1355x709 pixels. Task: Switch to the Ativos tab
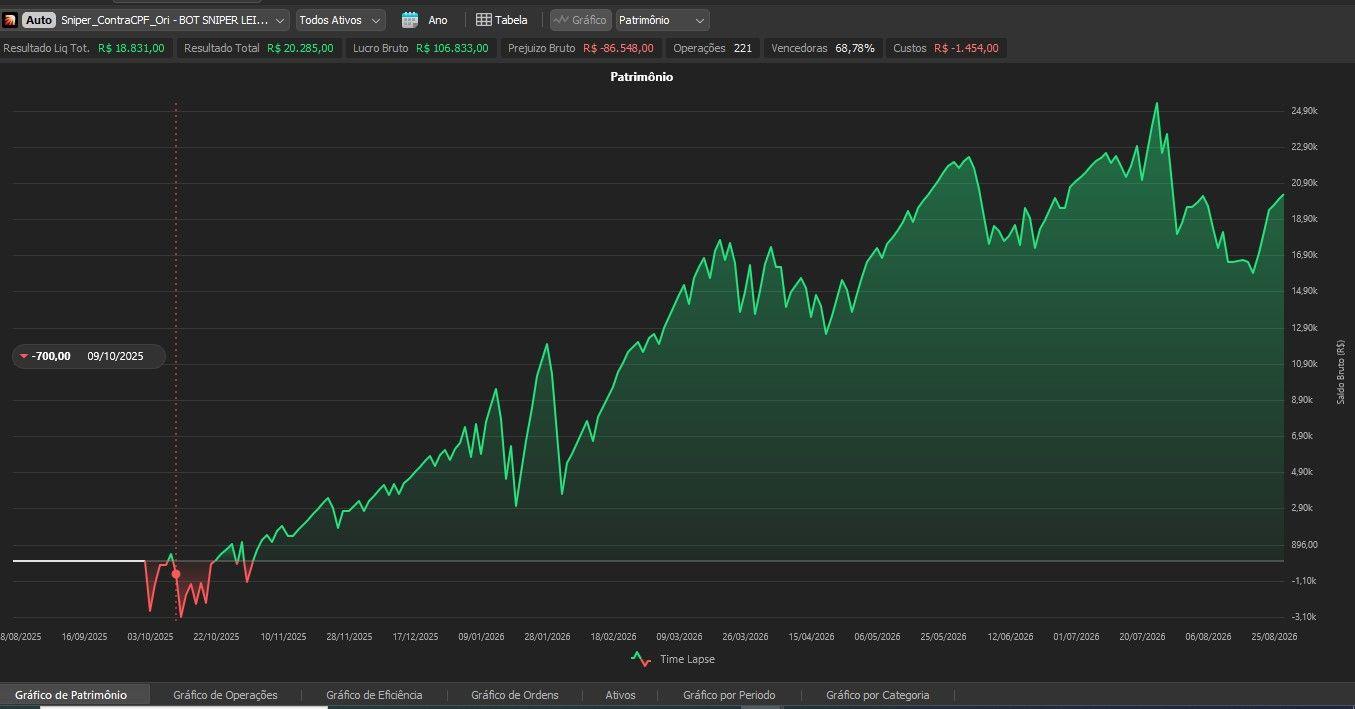620,695
